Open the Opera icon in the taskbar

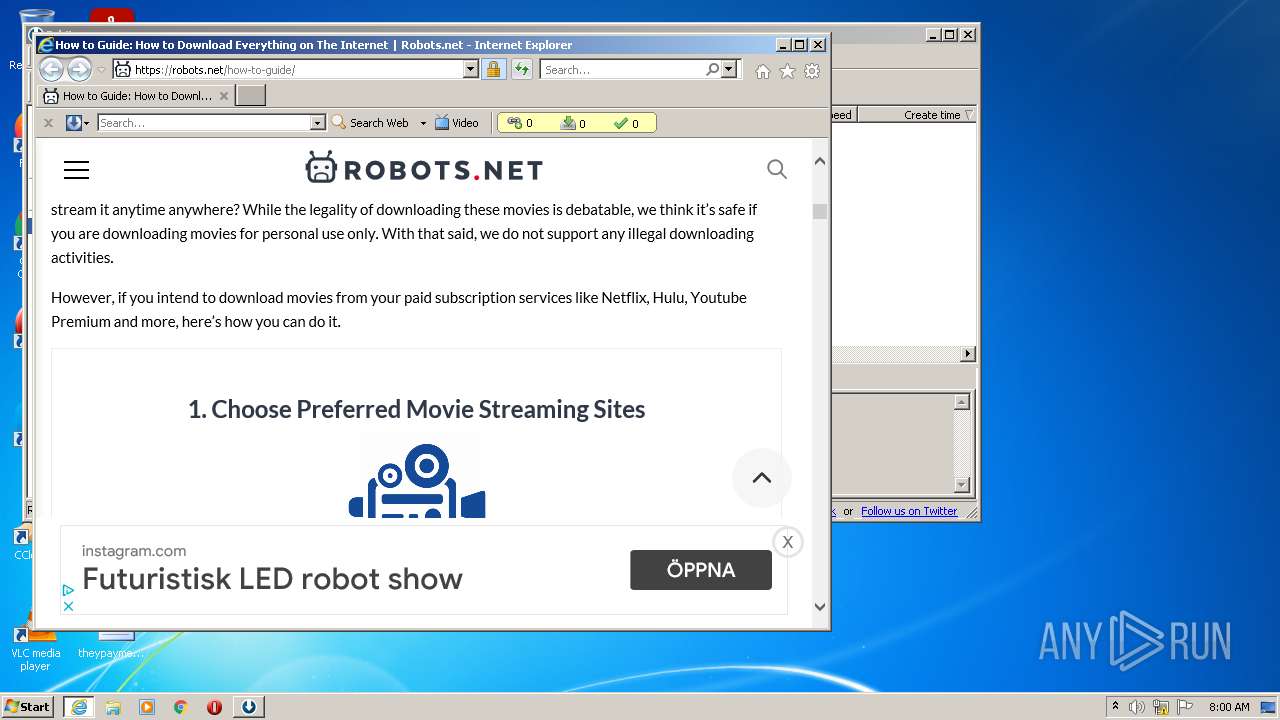tap(214, 707)
